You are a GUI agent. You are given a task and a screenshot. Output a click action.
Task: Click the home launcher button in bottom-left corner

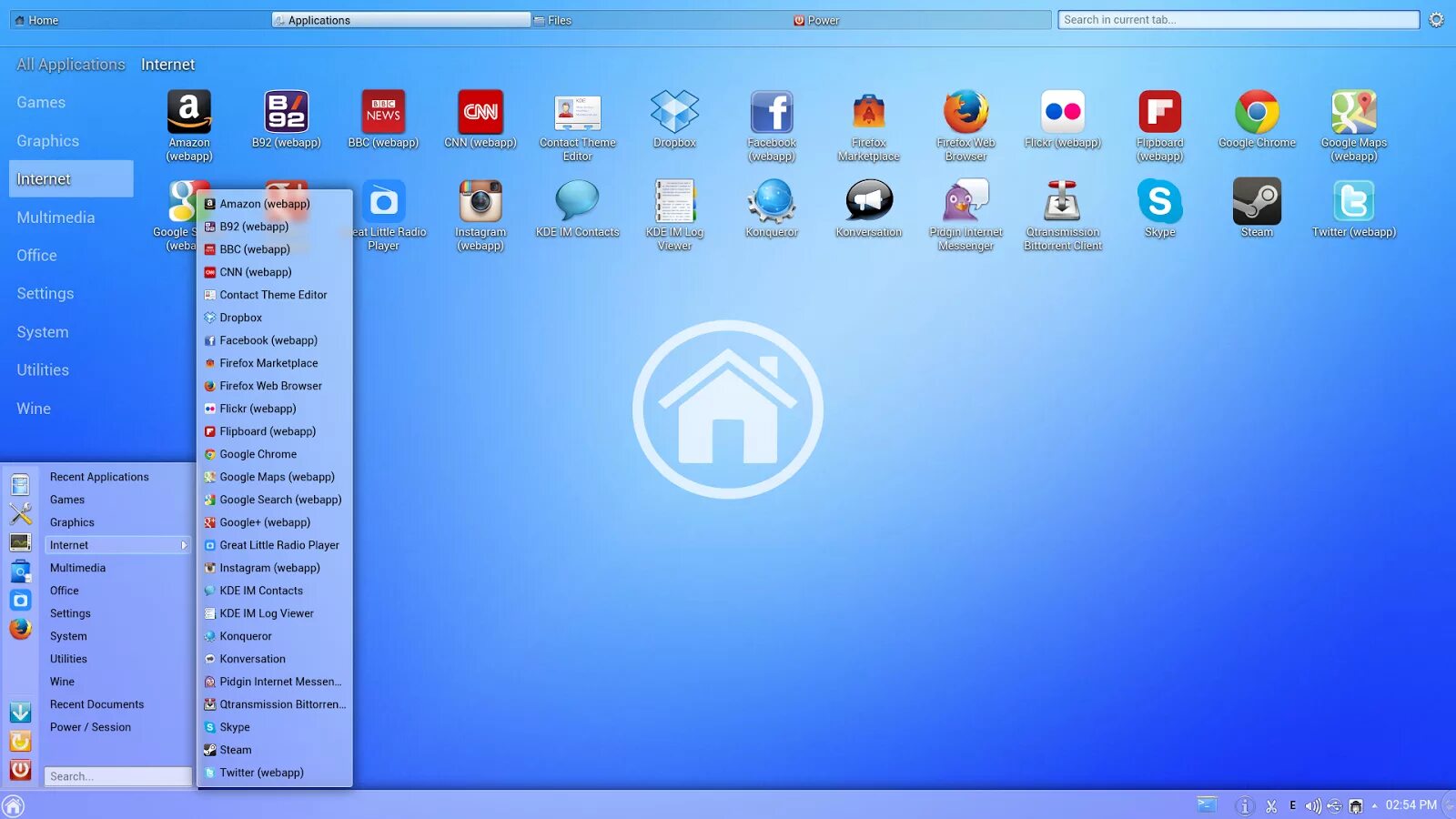[x=13, y=806]
